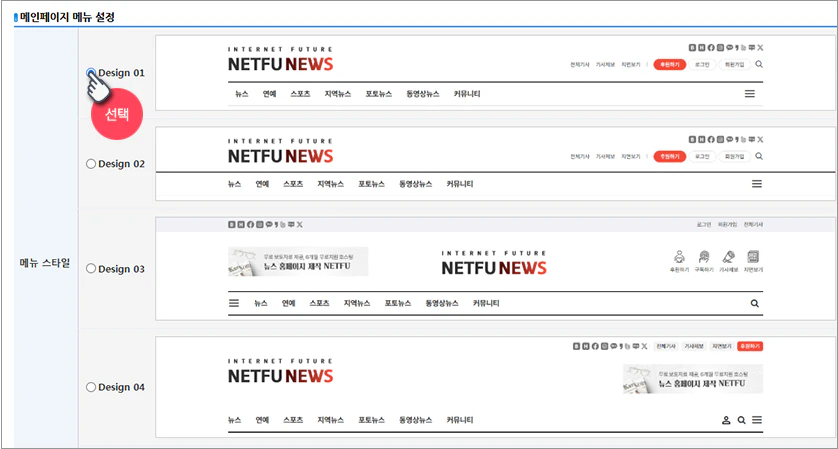838x449 pixels.
Task: Click the 지면보기 icon in Design 03
Action: pos(753,260)
